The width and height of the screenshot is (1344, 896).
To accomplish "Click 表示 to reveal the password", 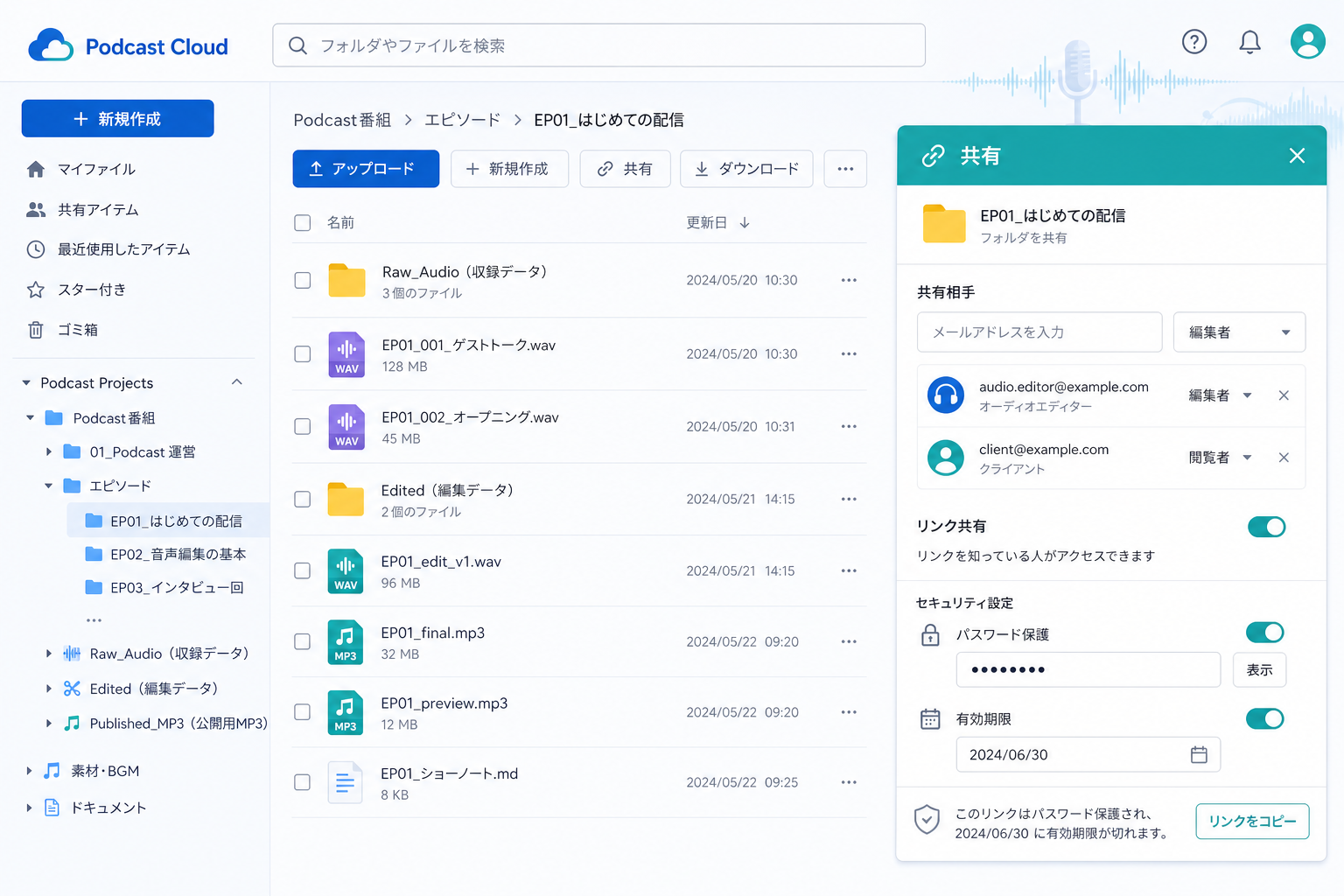I will (1259, 670).
